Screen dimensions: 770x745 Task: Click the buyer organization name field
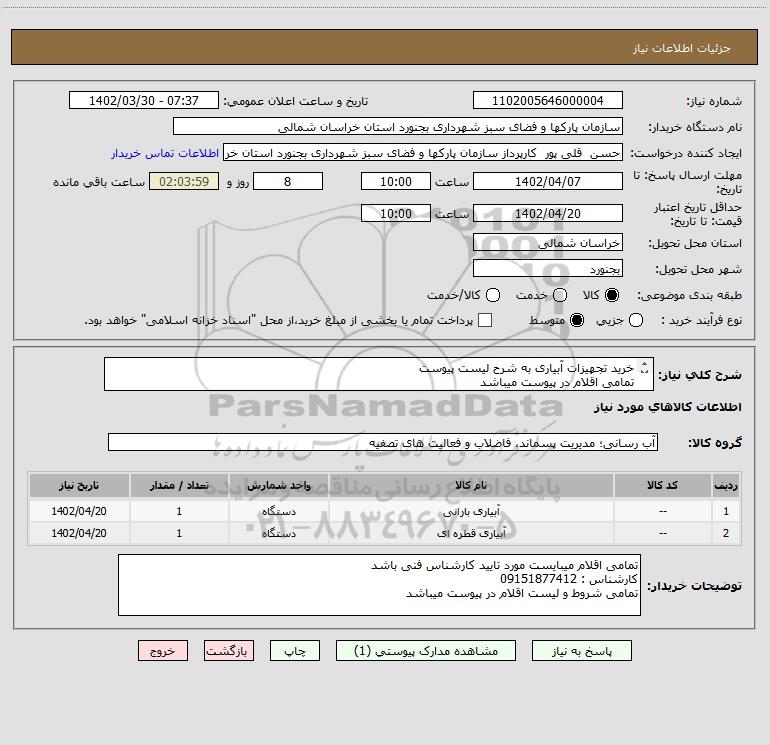click(398, 126)
